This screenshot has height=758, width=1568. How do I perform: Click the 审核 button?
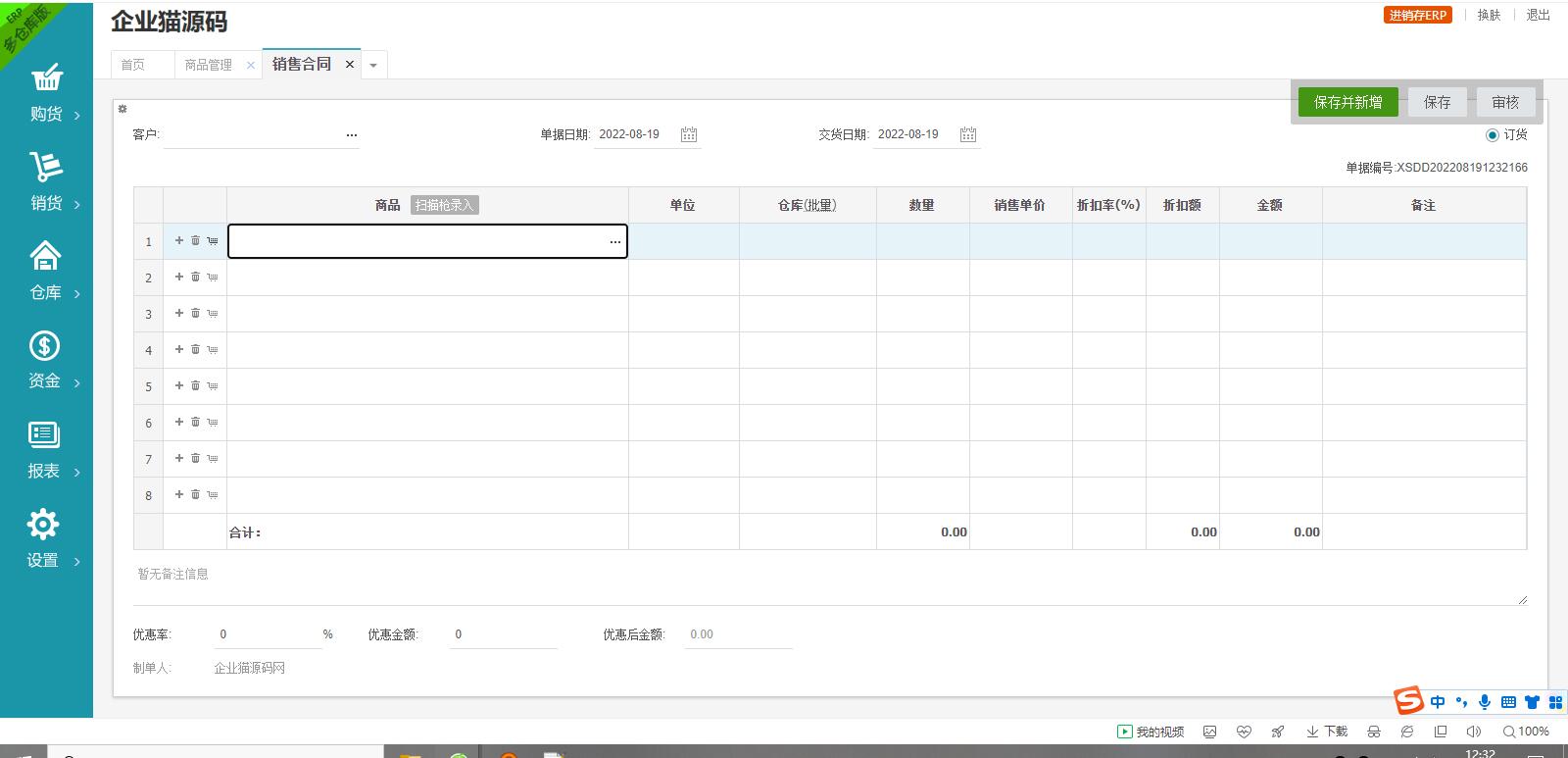(1505, 102)
